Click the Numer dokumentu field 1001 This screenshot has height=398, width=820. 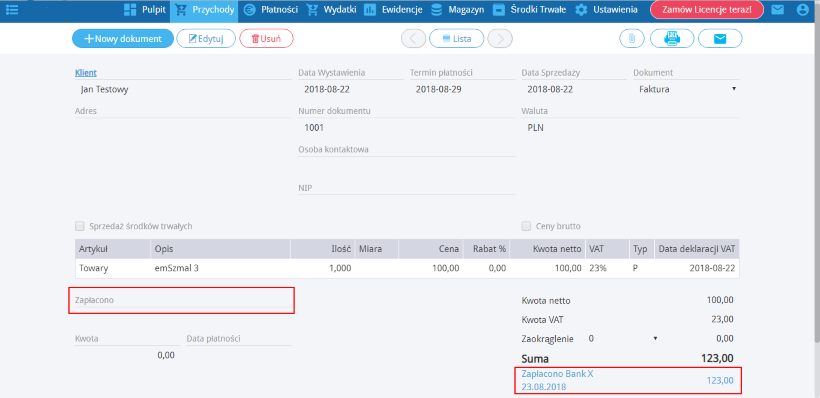[x=406, y=128]
